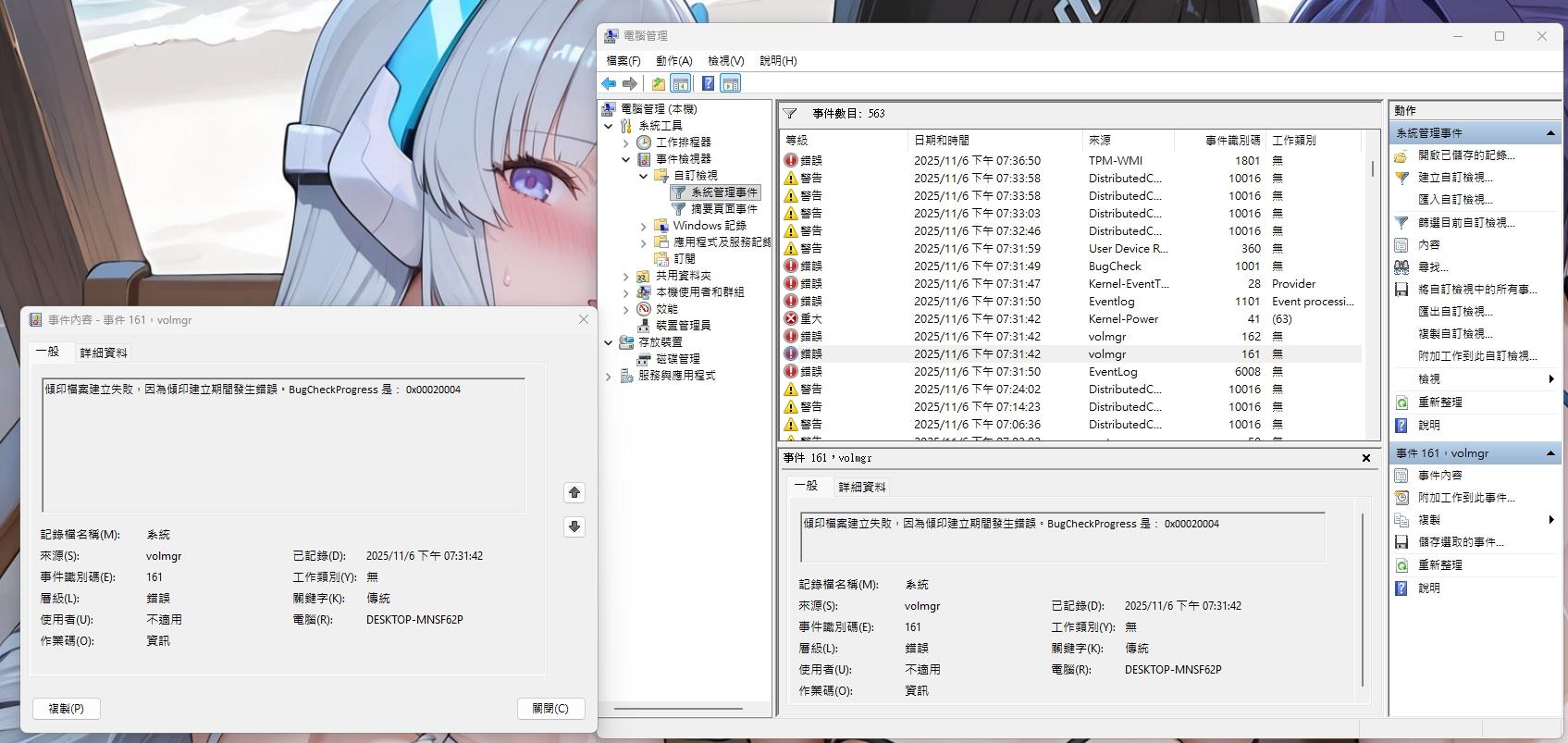
Task: Click the tree pane horizontal scrollbar
Action: coord(678,709)
